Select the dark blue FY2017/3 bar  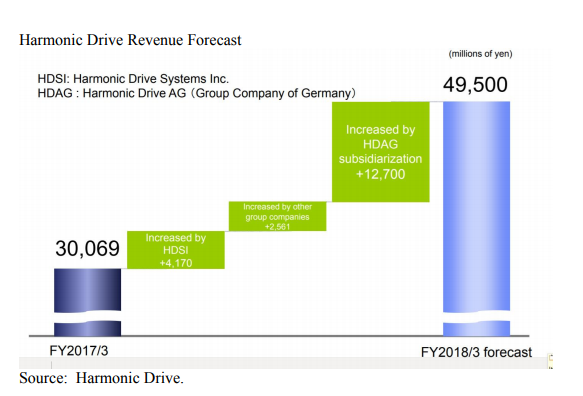[87, 290]
